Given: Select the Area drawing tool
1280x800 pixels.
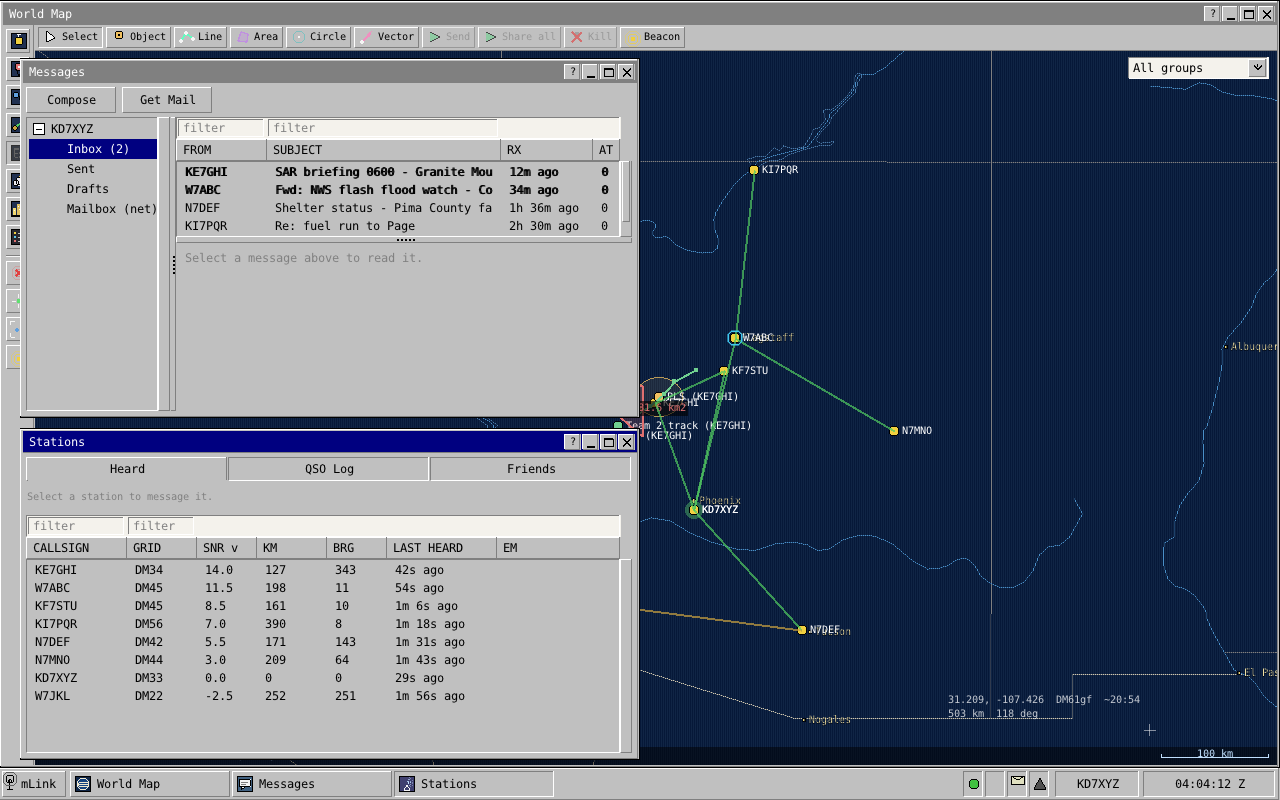Looking at the screenshot, I should (x=256, y=37).
